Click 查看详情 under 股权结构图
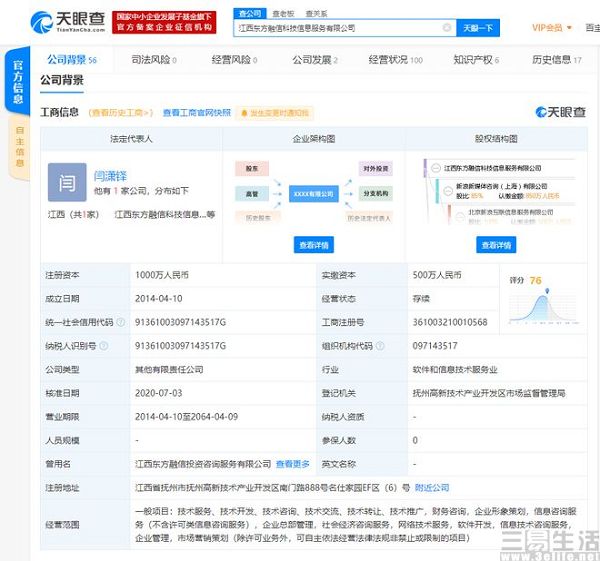Image resolution: width=600 pixels, height=561 pixels. coord(496,245)
